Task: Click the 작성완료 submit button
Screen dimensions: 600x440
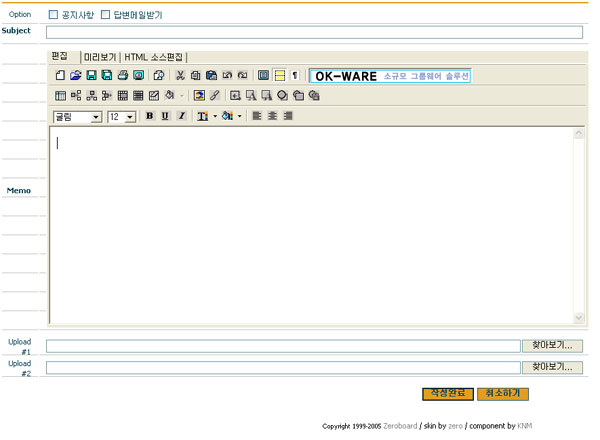Action: [447, 393]
